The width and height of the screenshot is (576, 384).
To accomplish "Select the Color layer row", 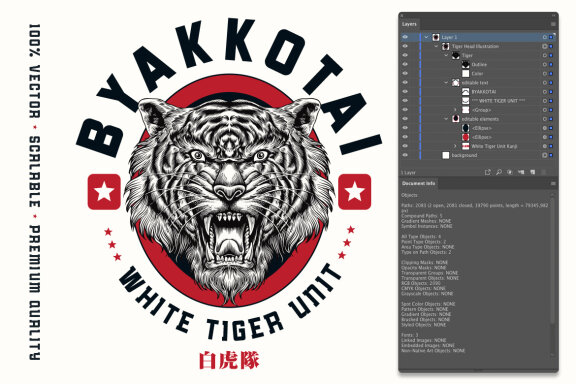I will coord(477,73).
